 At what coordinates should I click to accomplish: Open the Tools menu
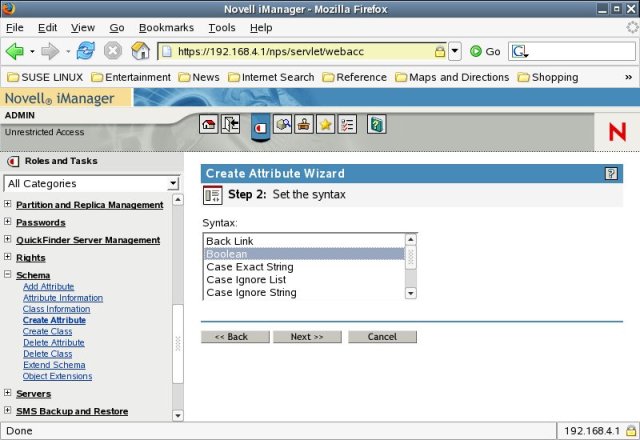point(222,28)
